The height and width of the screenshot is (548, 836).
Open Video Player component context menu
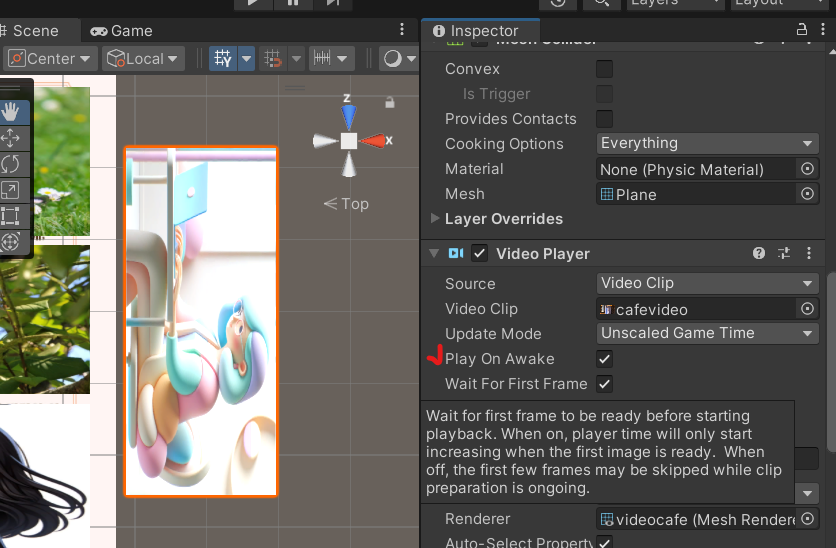point(809,253)
